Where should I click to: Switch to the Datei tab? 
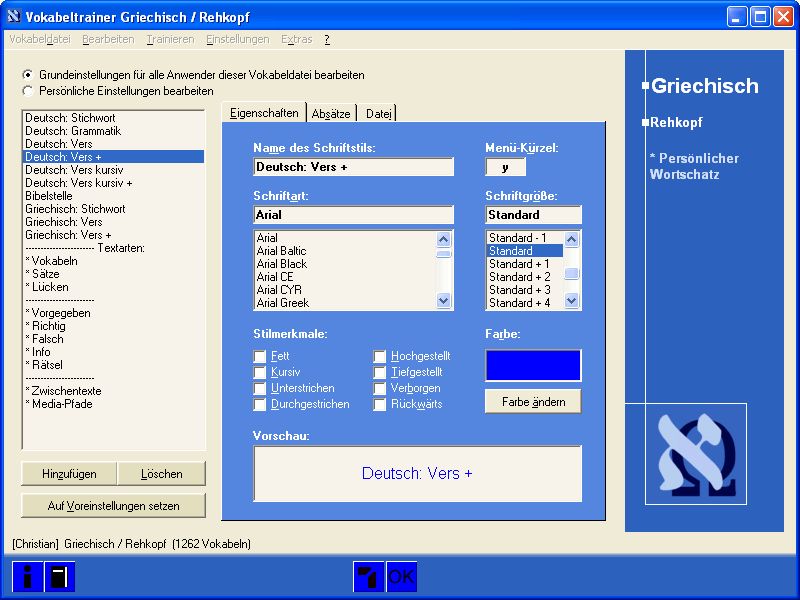(379, 114)
